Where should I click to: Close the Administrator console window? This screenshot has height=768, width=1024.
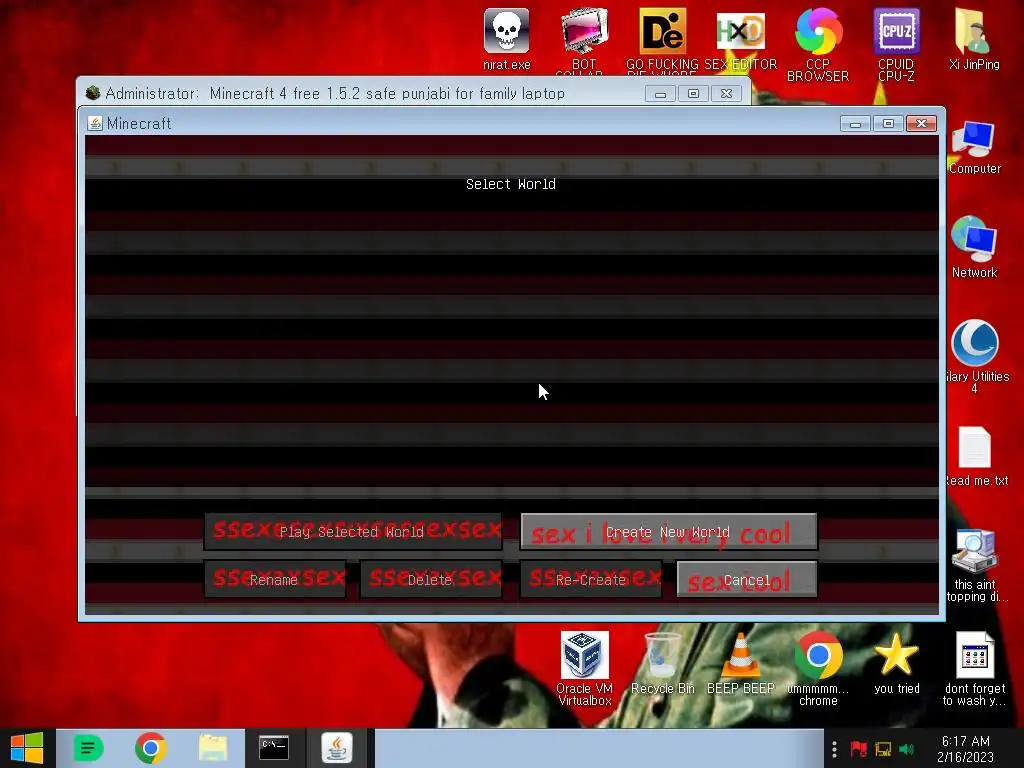click(726, 94)
